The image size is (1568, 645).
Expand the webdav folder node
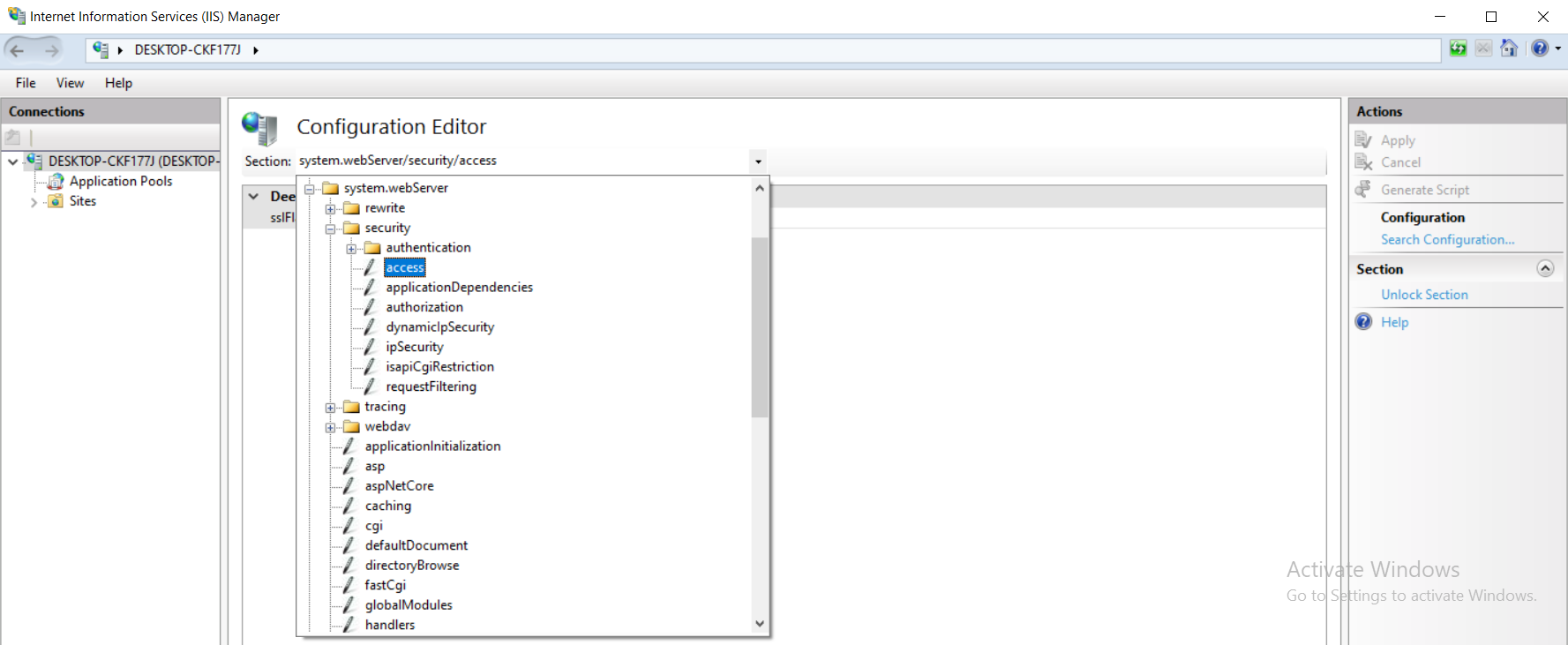331,427
